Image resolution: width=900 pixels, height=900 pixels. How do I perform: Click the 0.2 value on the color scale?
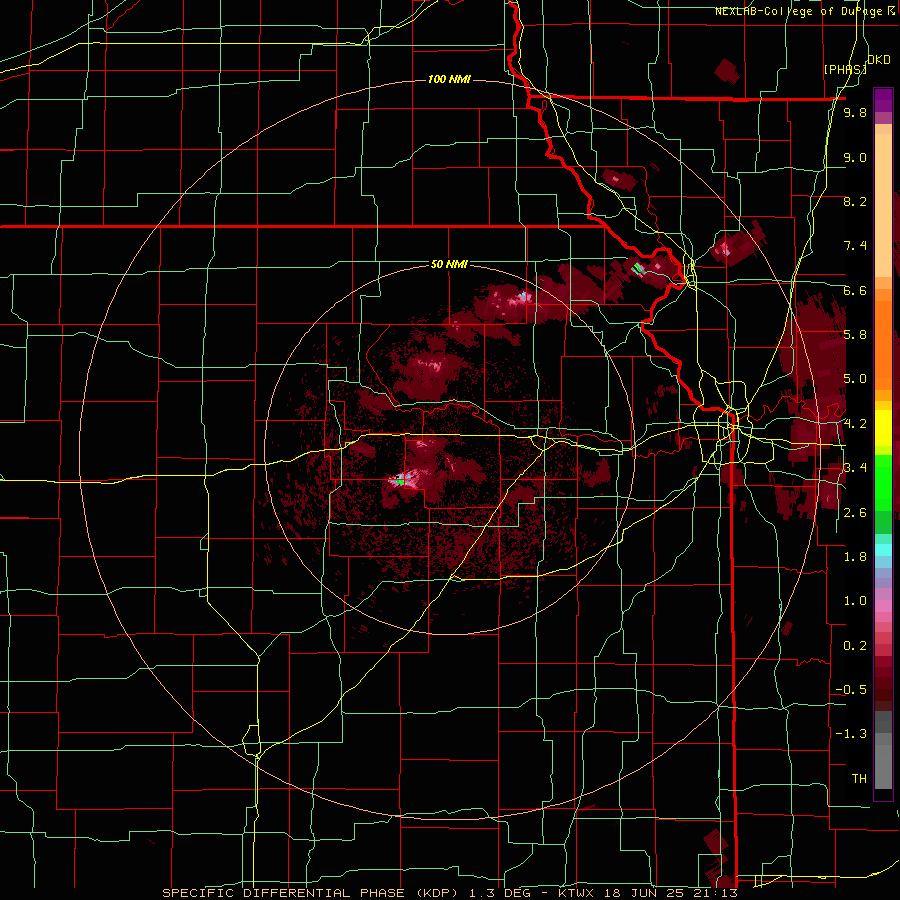(x=855, y=646)
